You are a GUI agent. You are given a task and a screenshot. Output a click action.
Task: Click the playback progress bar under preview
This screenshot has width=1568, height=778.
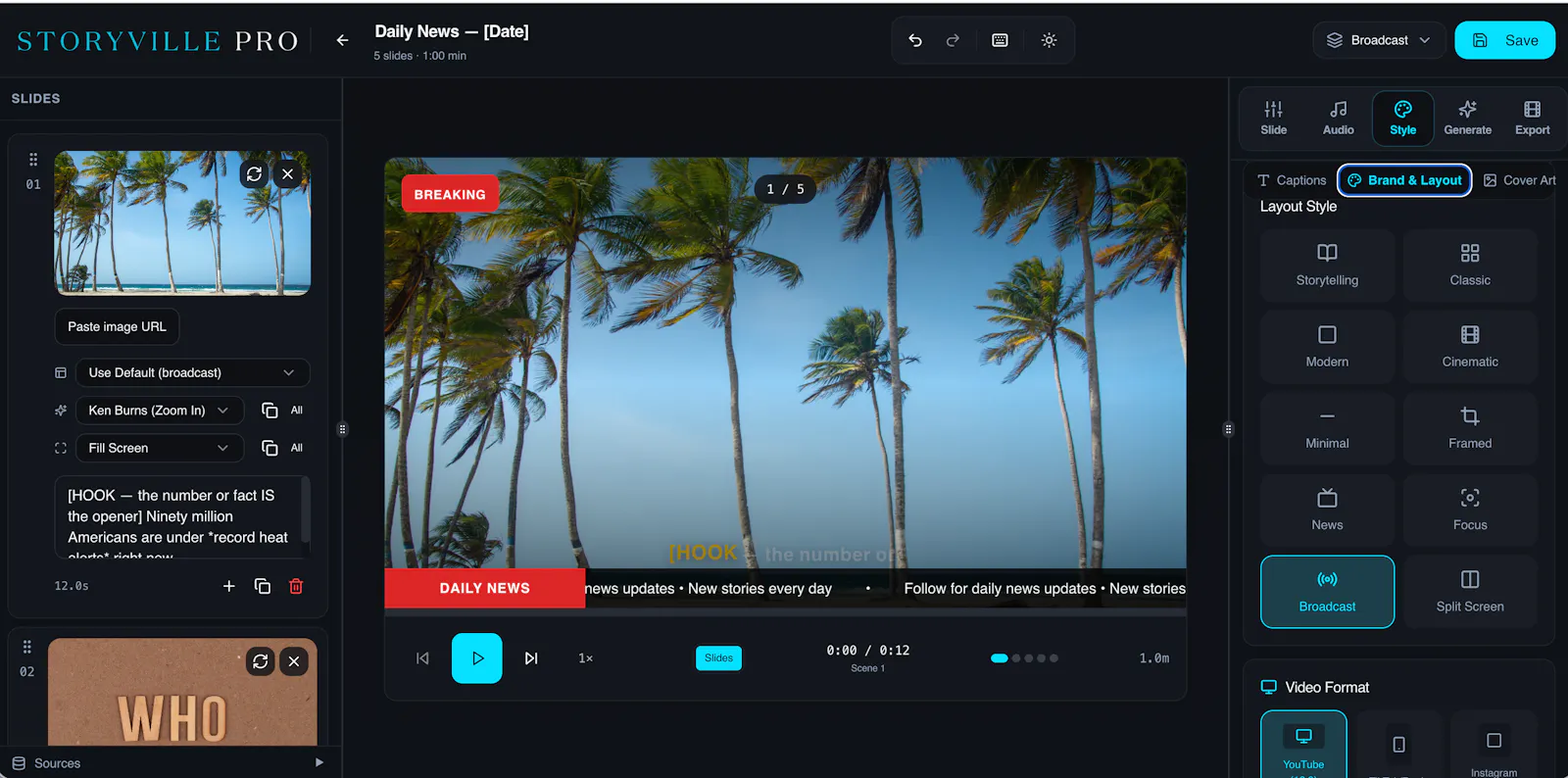[785, 612]
